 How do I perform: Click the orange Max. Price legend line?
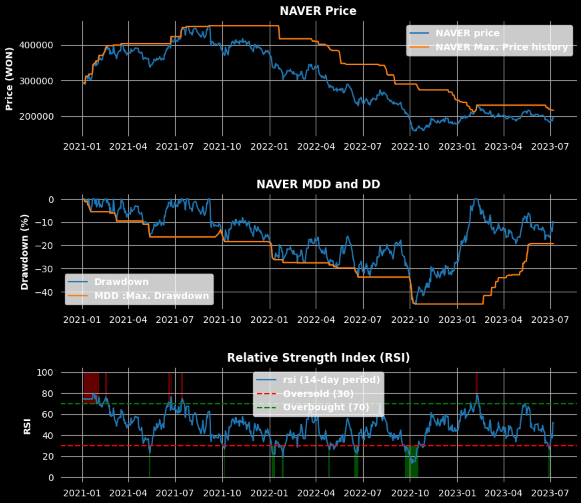pyautogui.click(x=419, y=47)
